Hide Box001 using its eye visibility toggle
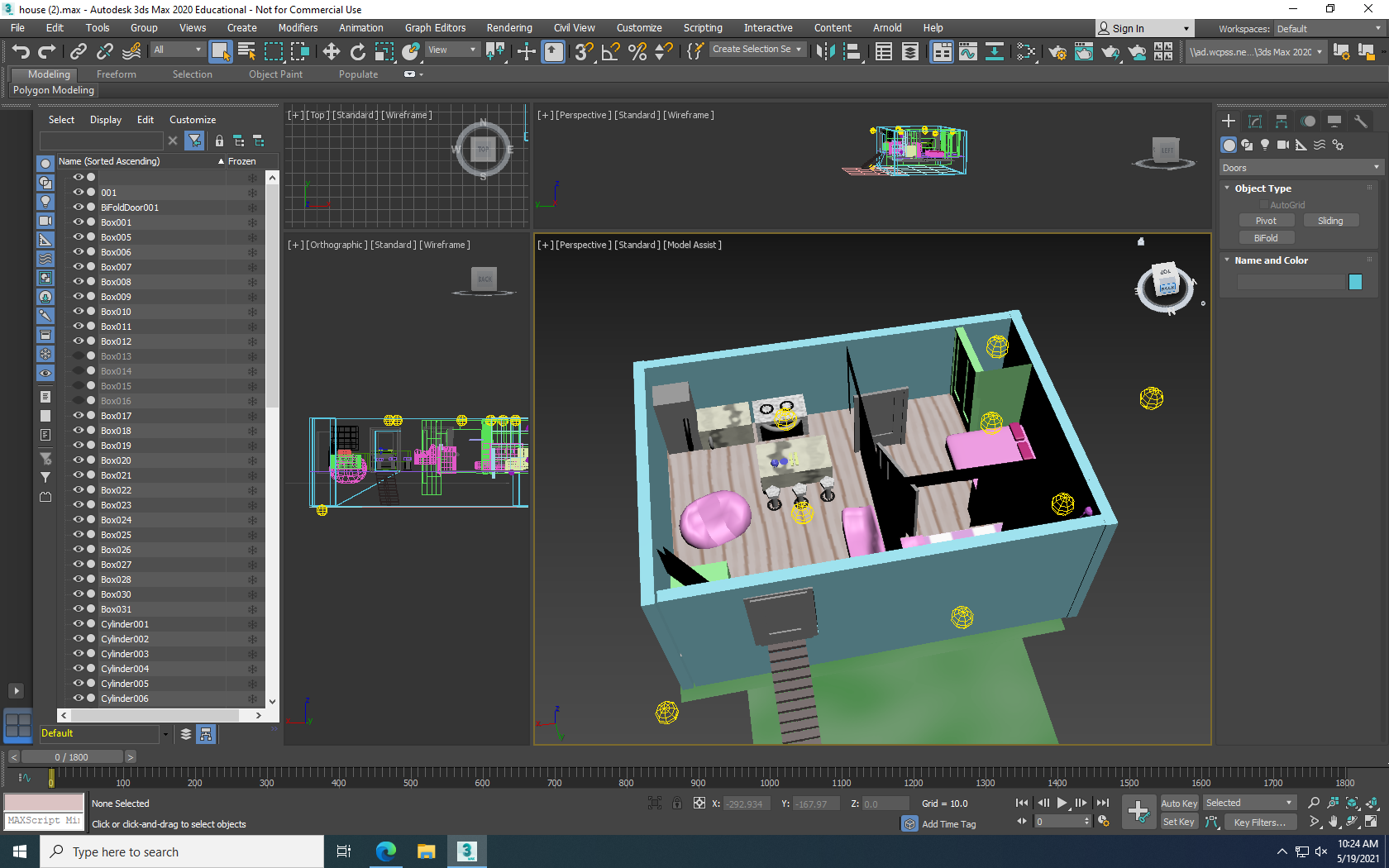Image resolution: width=1389 pixels, height=868 pixels. coord(78,222)
